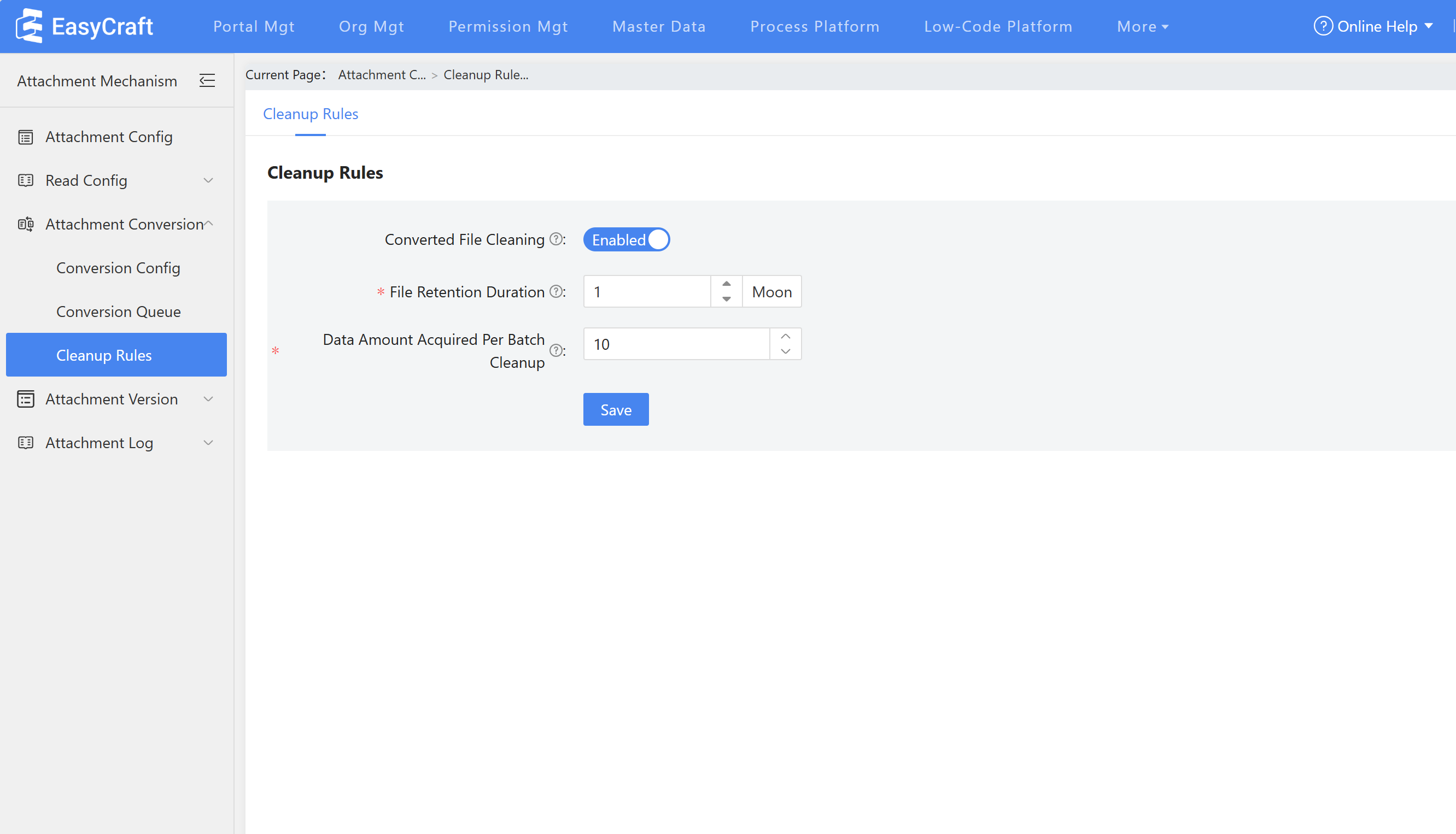This screenshot has width=1456, height=834.
Task: Open Permission Mgt in the top menu
Action: click(508, 26)
